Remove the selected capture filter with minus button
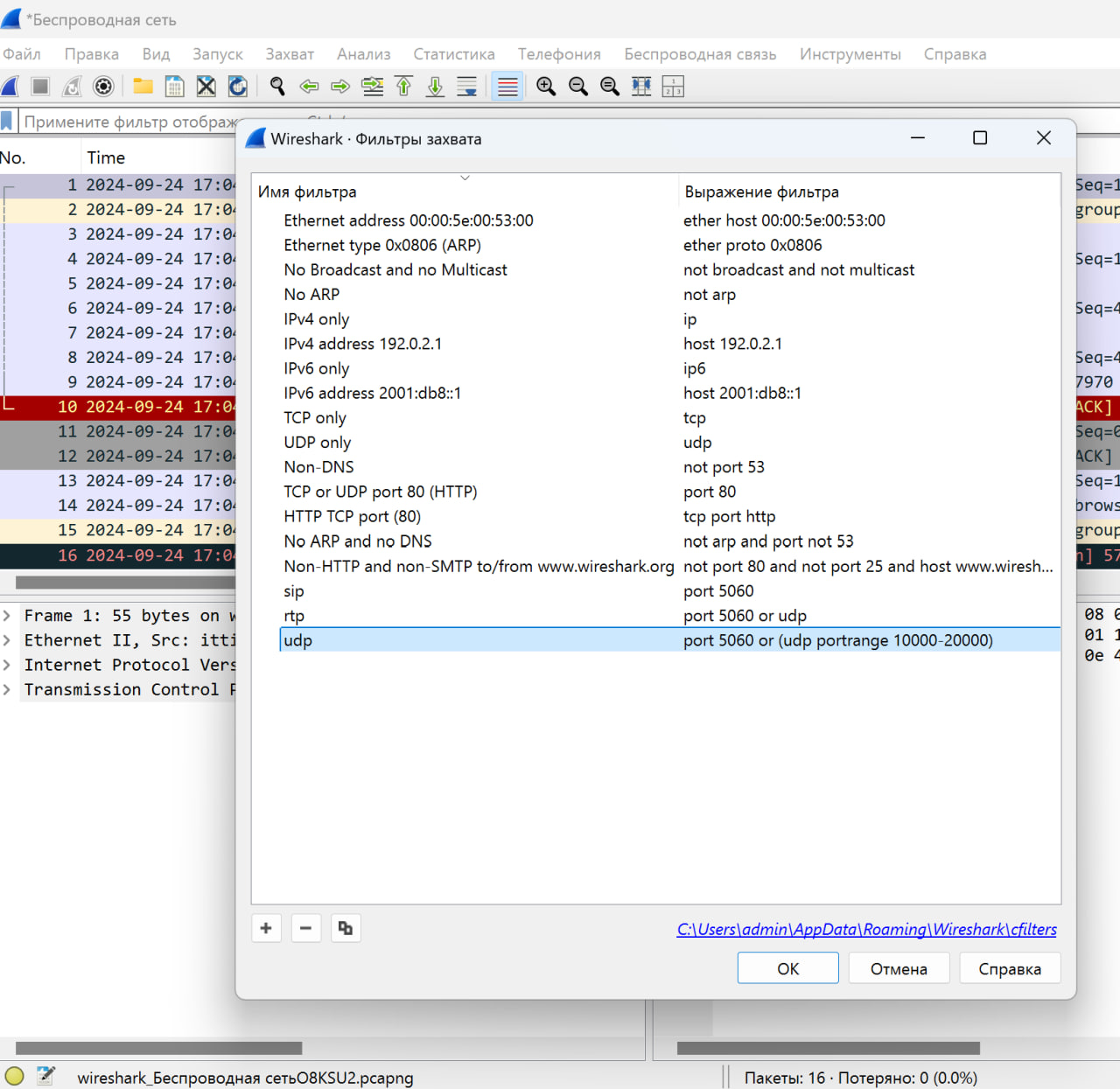1120x1089 pixels. (305, 928)
